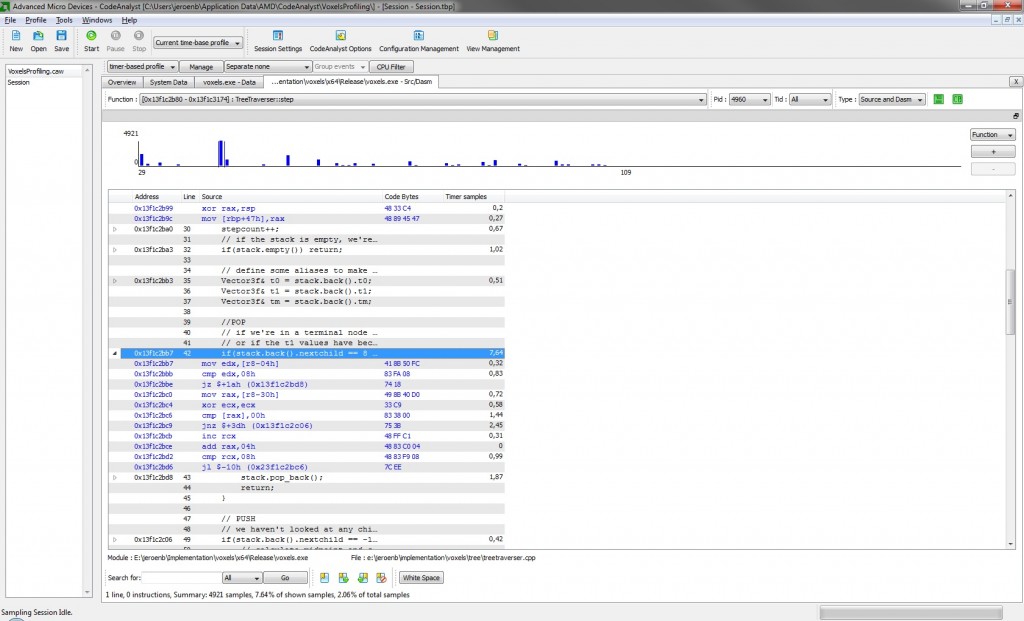Open the timer-based profile dropdown

[142, 67]
